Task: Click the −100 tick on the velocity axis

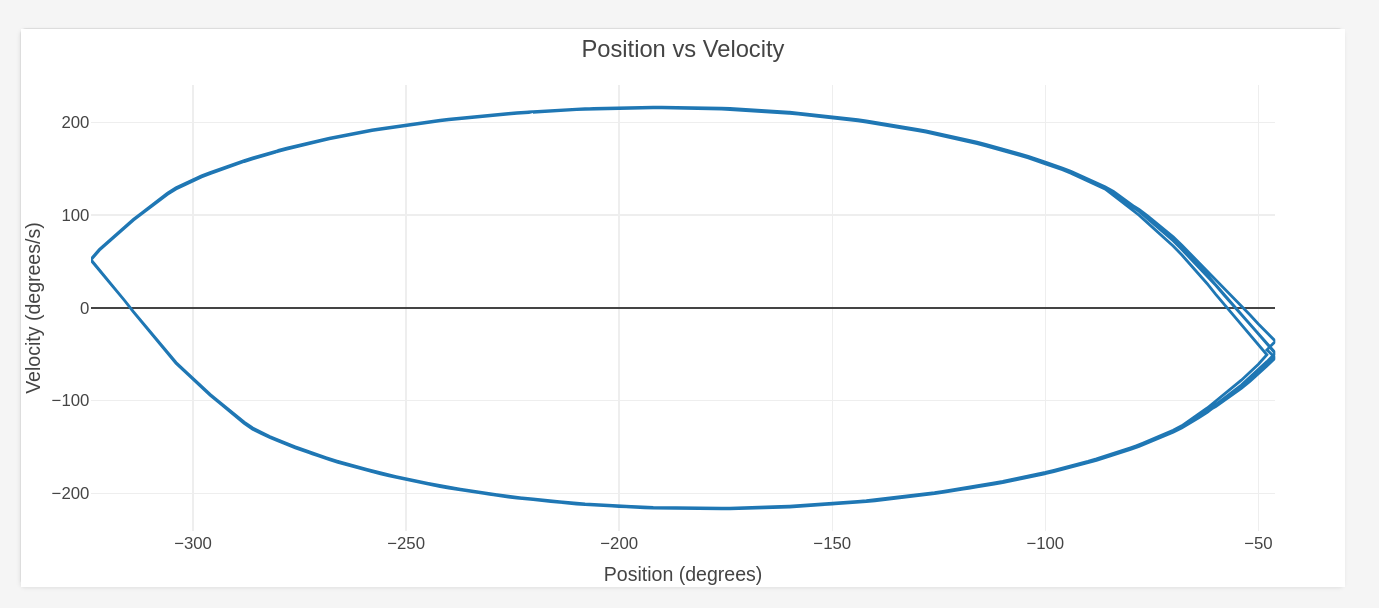Action: 70,401
